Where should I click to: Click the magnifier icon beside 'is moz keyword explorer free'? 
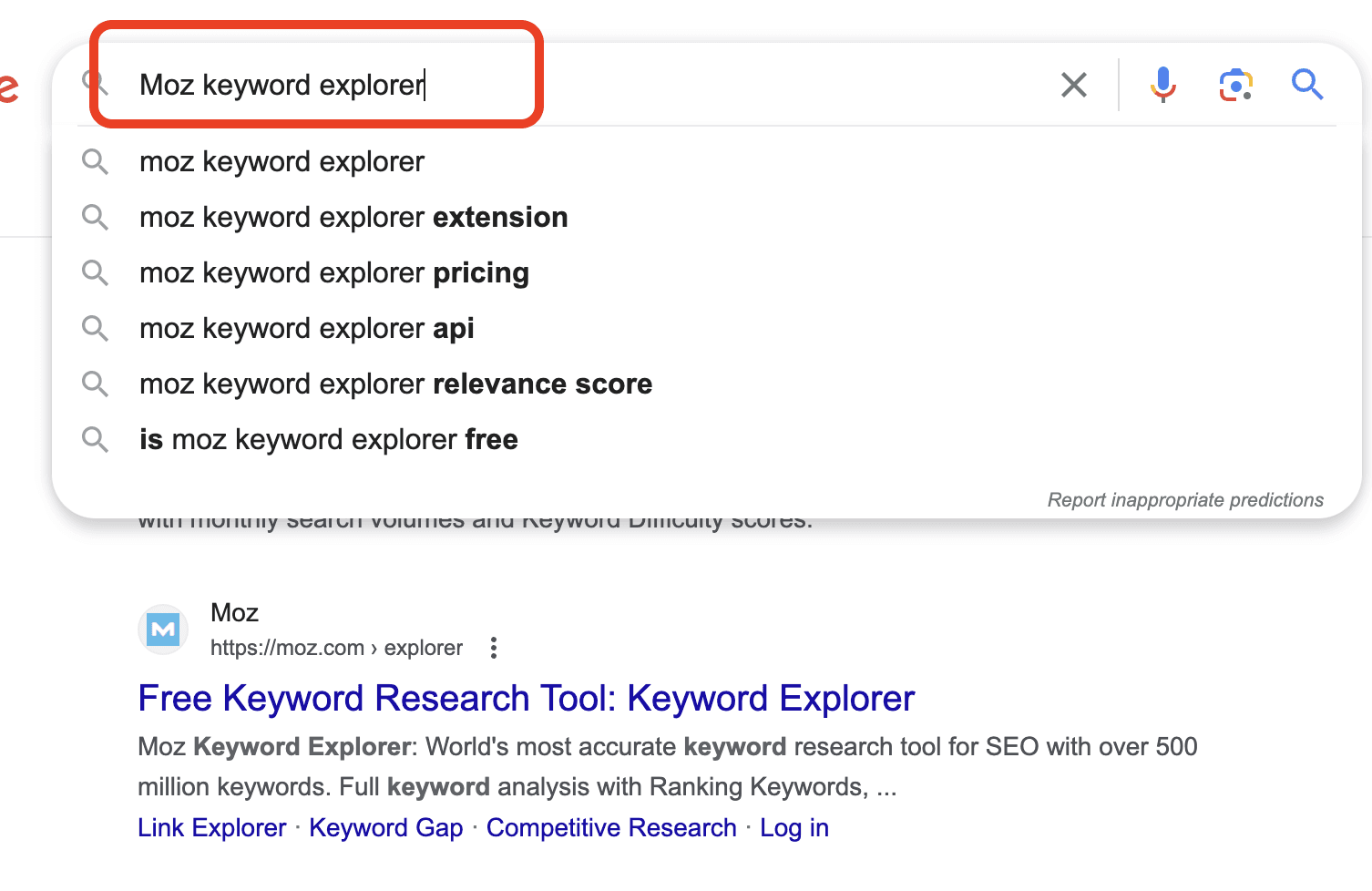click(95, 439)
